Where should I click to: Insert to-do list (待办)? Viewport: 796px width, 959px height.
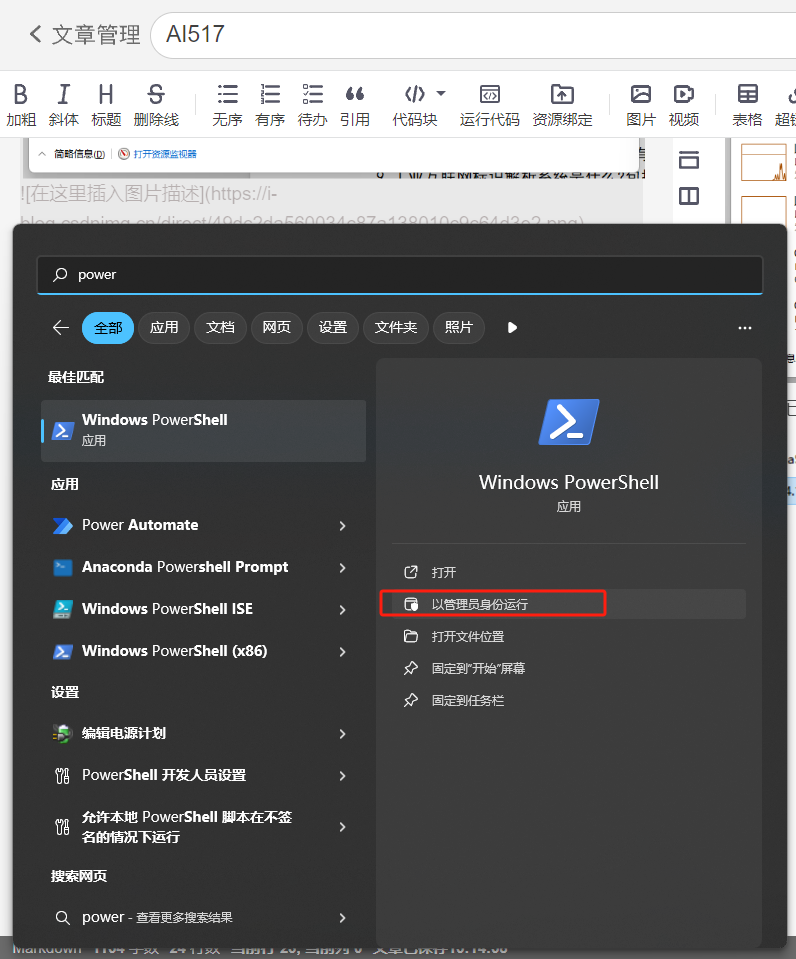point(312,105)
